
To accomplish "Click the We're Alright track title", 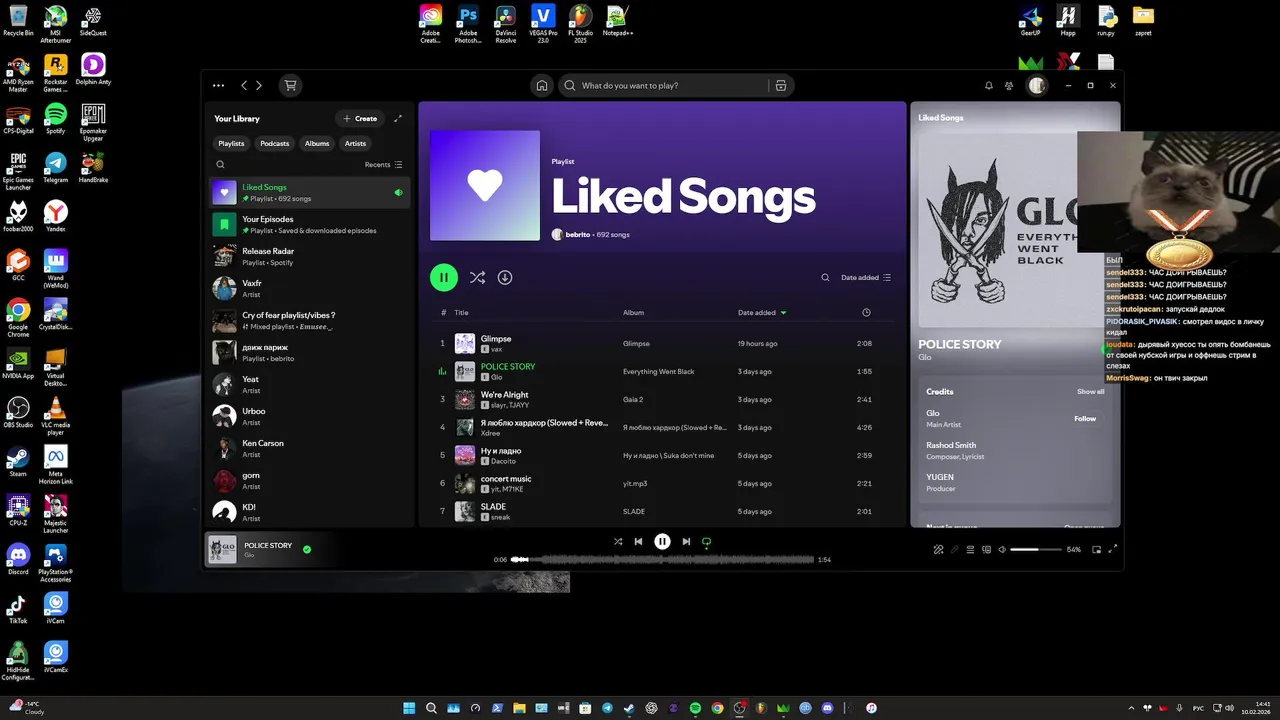I will pyautogui.click(x=504, y=395).
